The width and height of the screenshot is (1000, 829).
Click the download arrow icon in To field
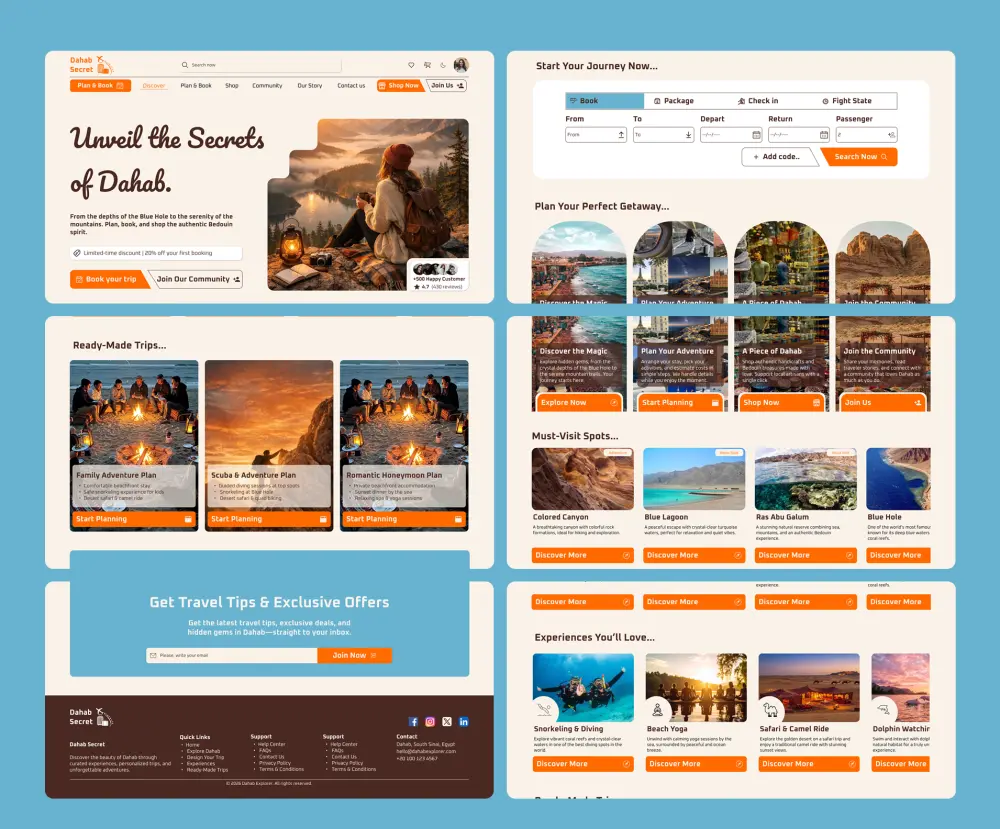click(x=689, y=135)
